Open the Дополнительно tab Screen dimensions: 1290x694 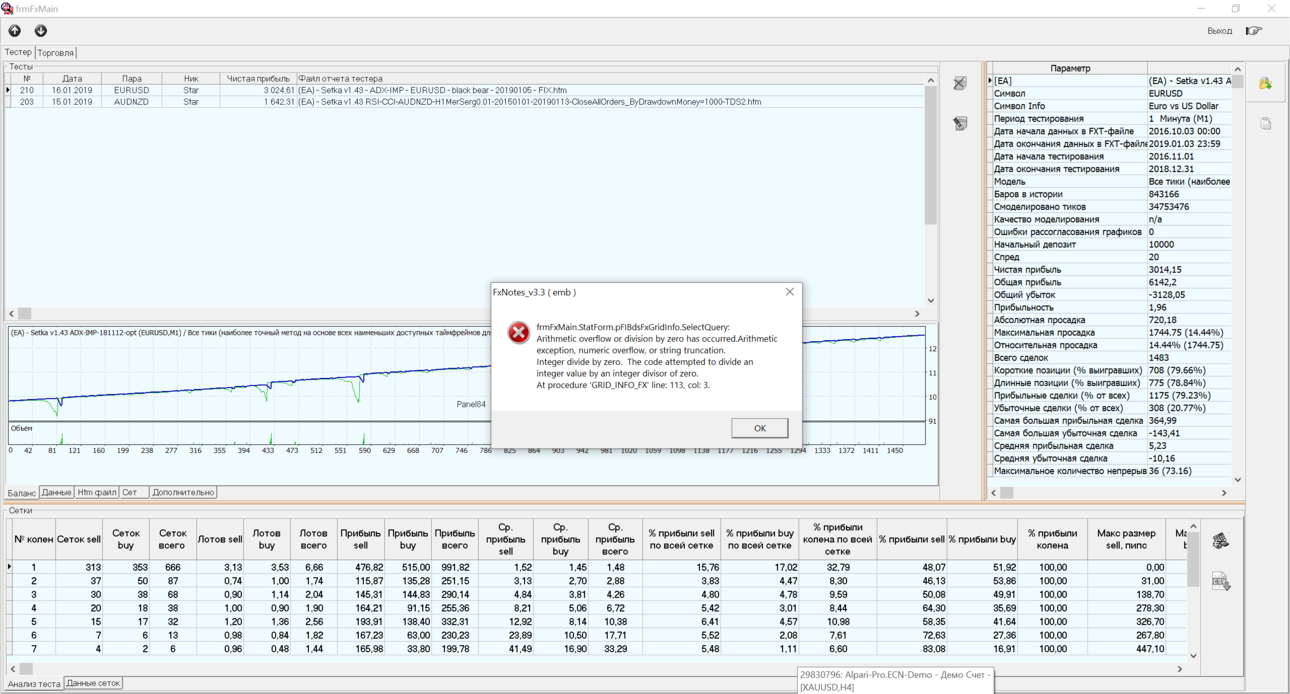pos(183,492)
